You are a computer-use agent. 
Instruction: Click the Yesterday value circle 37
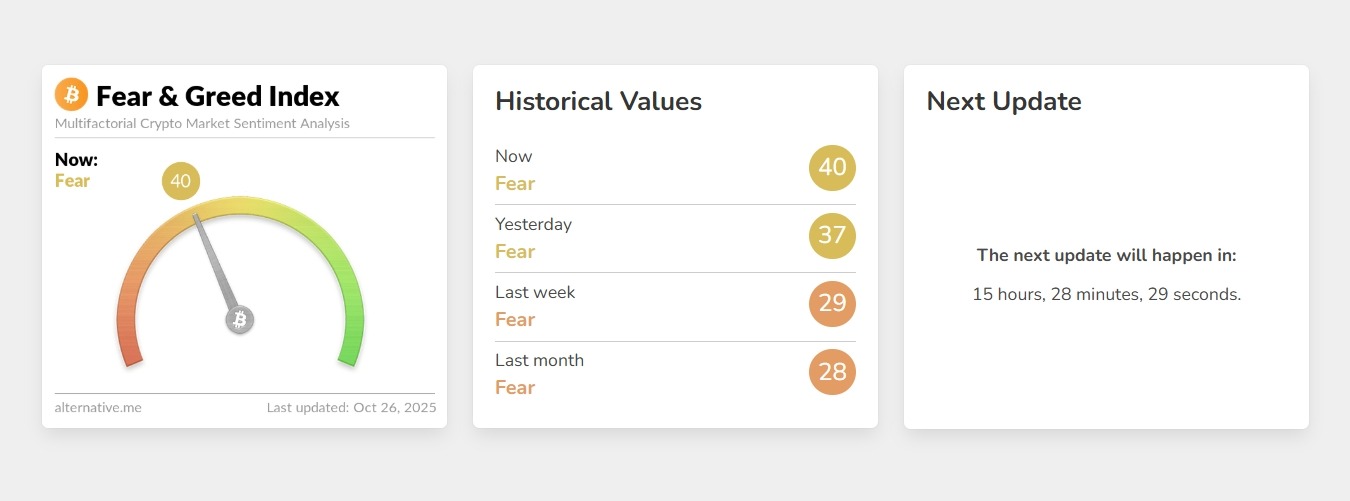(x=832, y=236)
